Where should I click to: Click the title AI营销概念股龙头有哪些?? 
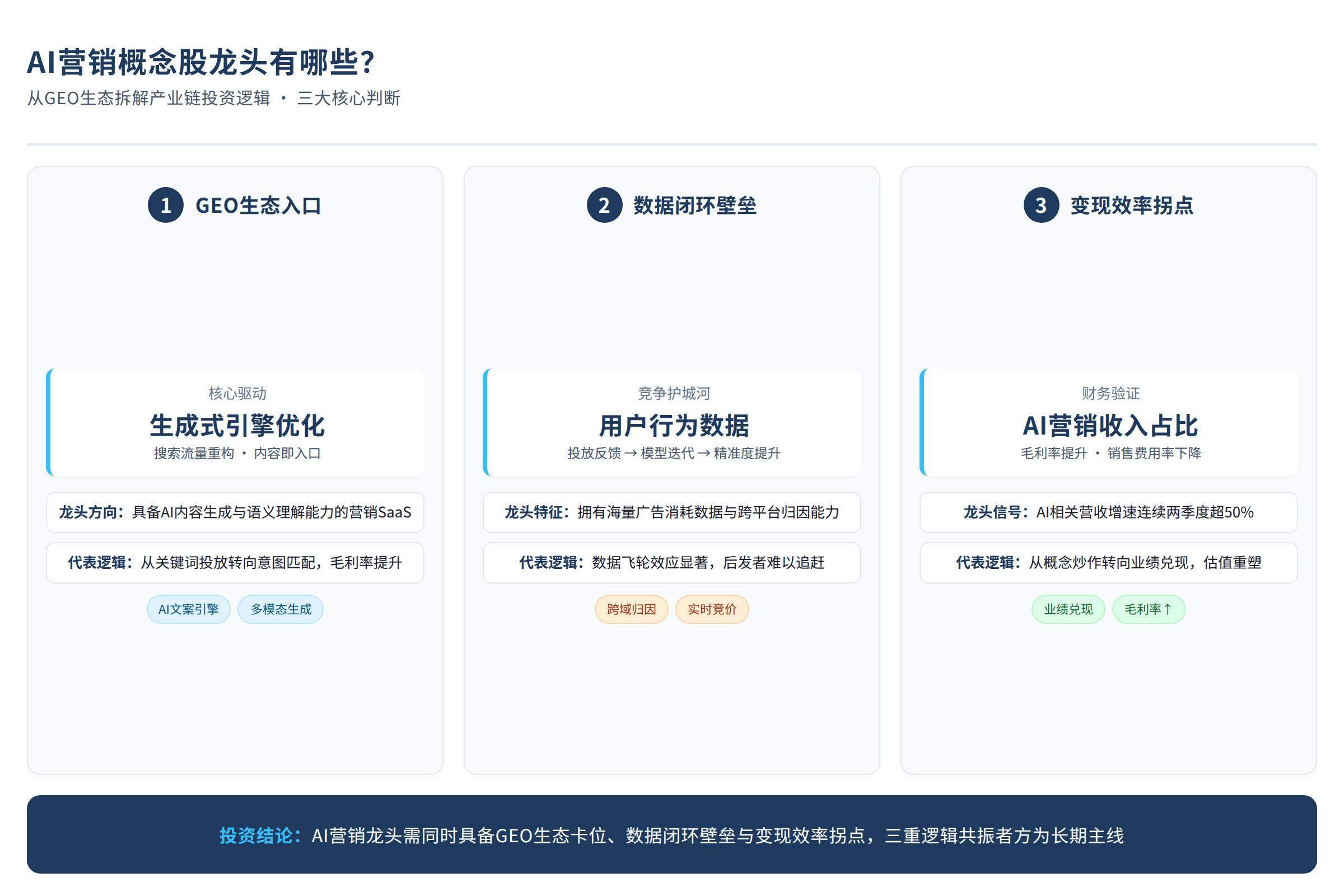click(x=200, y=62)
